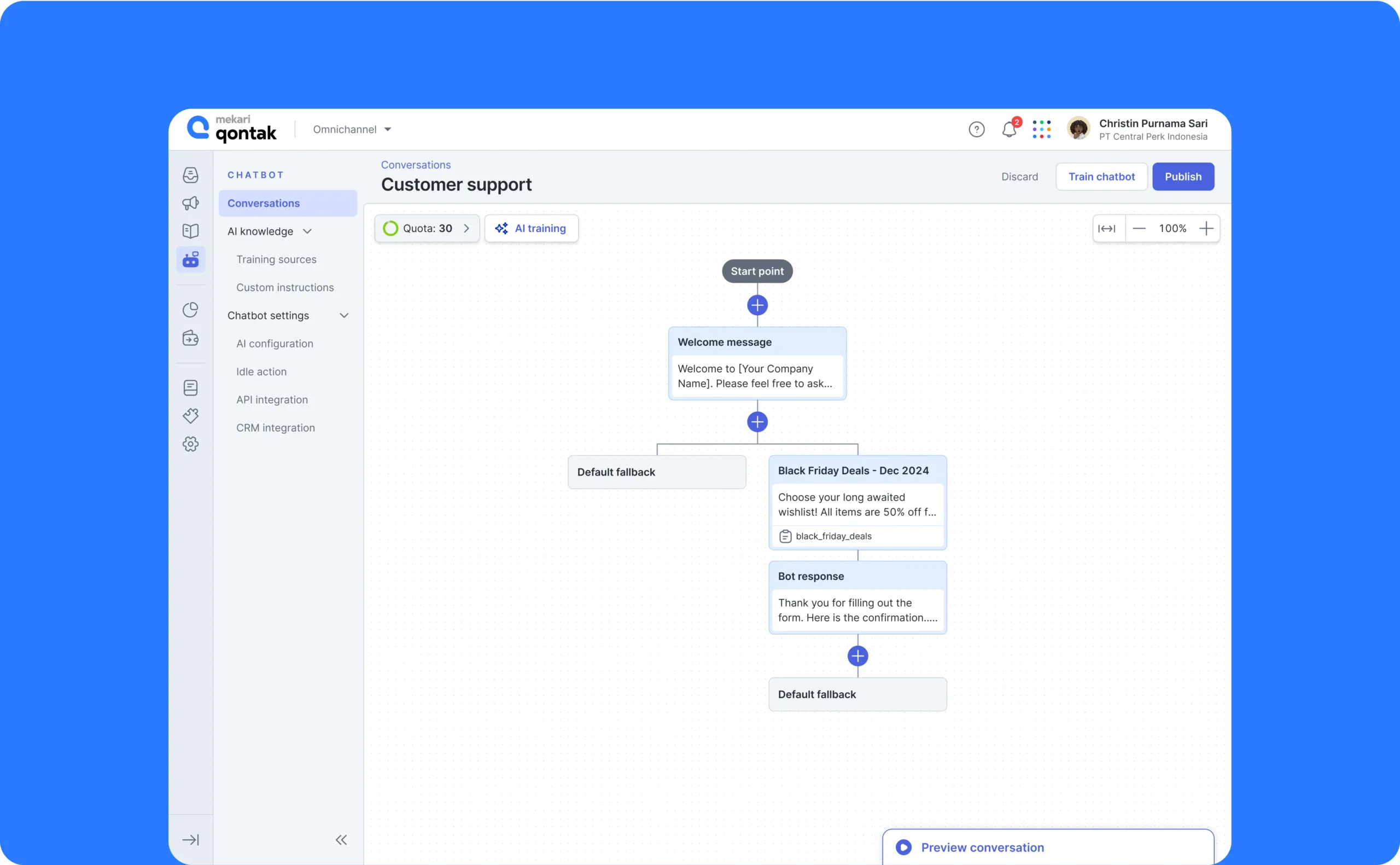Click the megaphone broadcast icon
The width and height of the screenshot is (1400, 865).
[x=190, y=203]
